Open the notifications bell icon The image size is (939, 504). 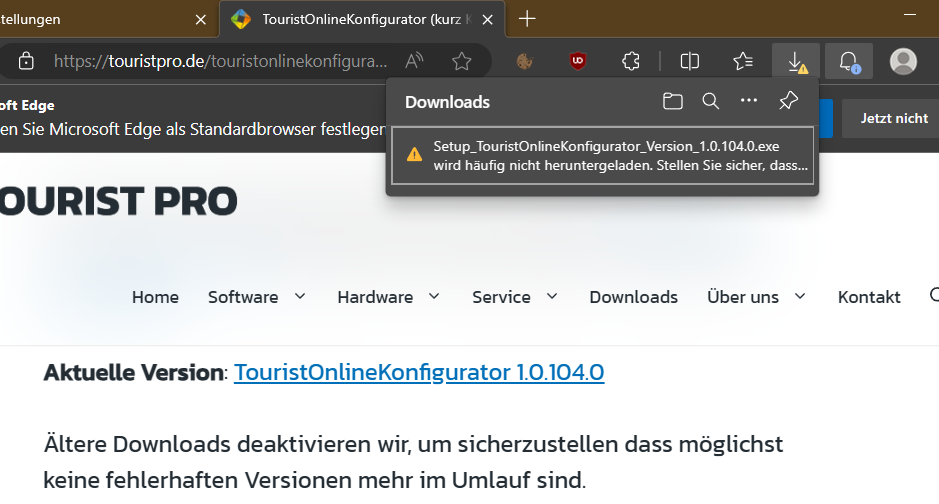(849, 61)
